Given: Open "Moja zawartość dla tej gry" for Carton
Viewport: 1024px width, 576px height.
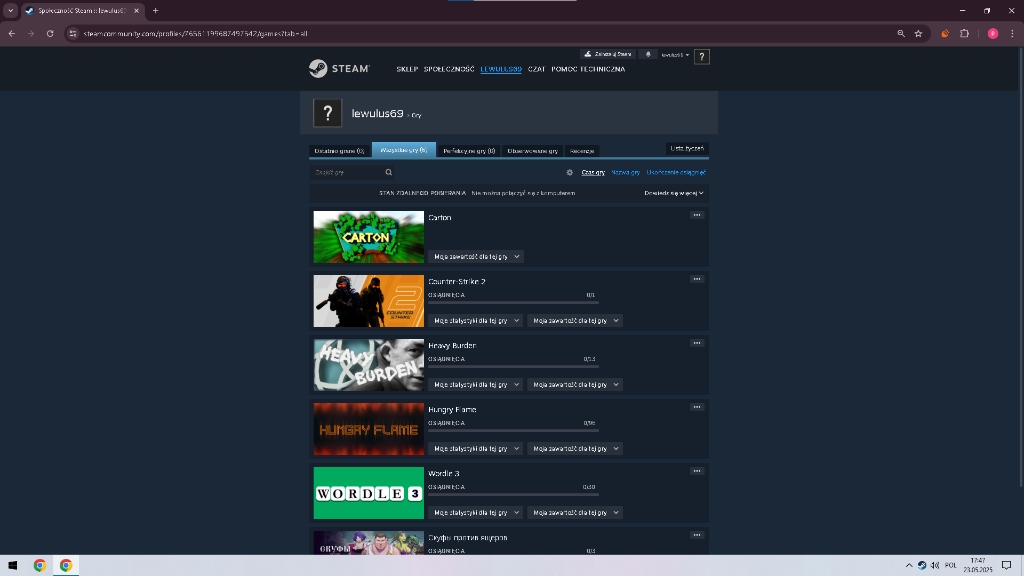Looking at the screenshot, I should pyautogui.click(x=474, y=256).
